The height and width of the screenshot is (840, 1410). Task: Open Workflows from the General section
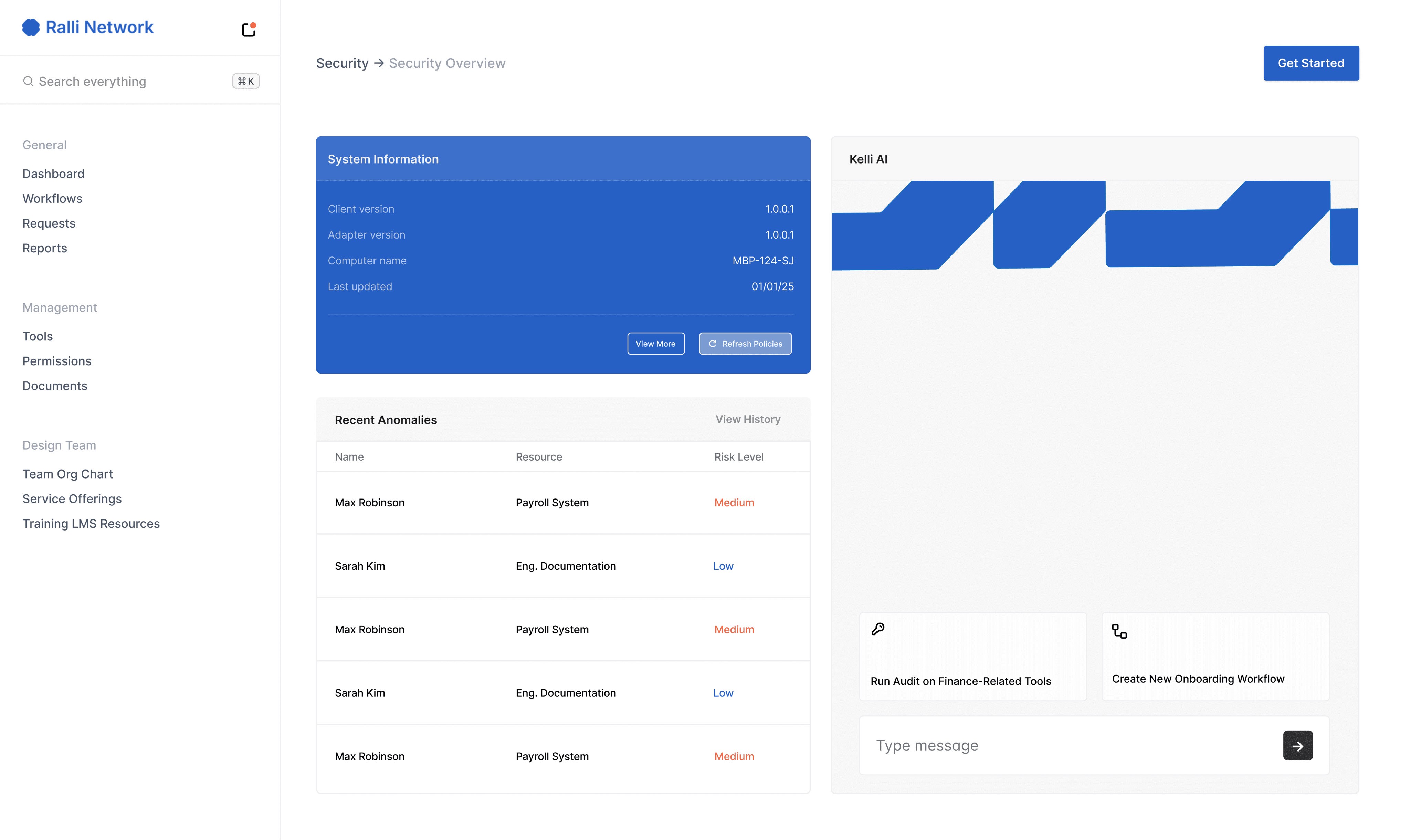[52, 199]
